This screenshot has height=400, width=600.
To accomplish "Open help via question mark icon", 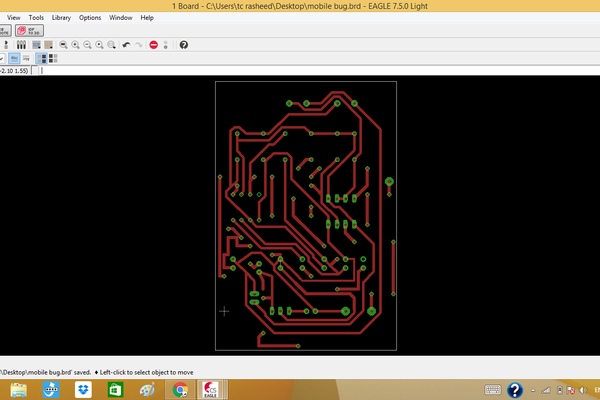I will 182,45.
